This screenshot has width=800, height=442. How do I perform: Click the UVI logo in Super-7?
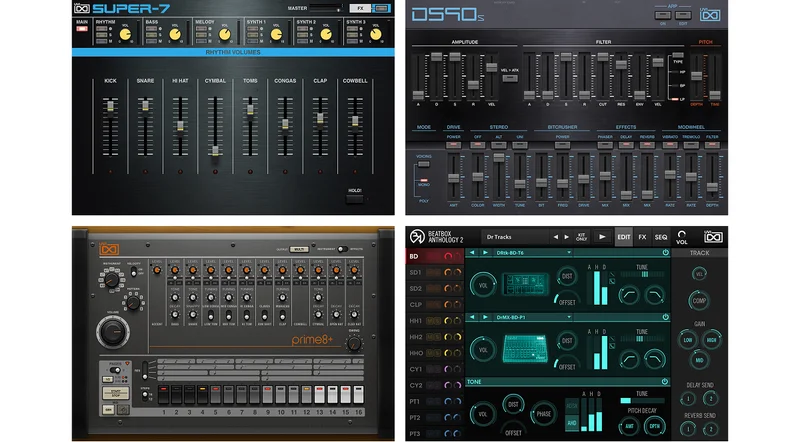tap(82, 8)
